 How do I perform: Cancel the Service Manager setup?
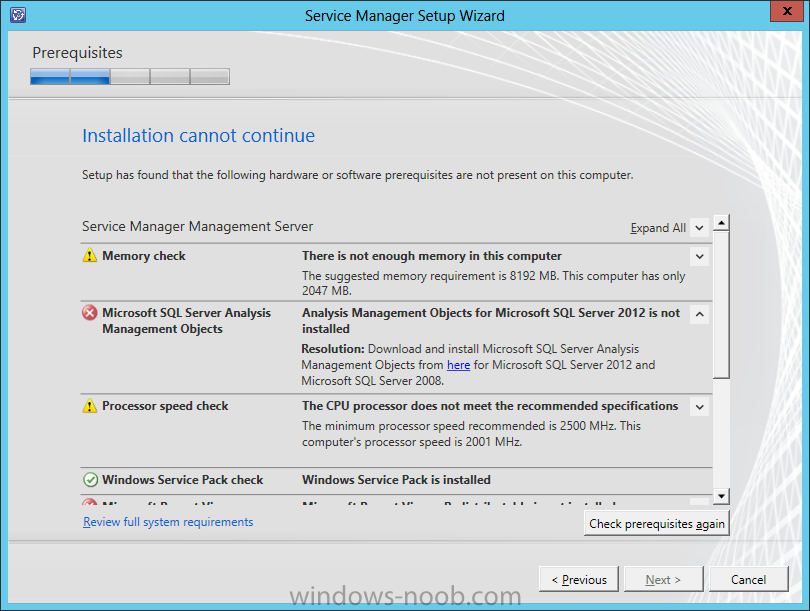pyautogui.click(x=749, y=579)
